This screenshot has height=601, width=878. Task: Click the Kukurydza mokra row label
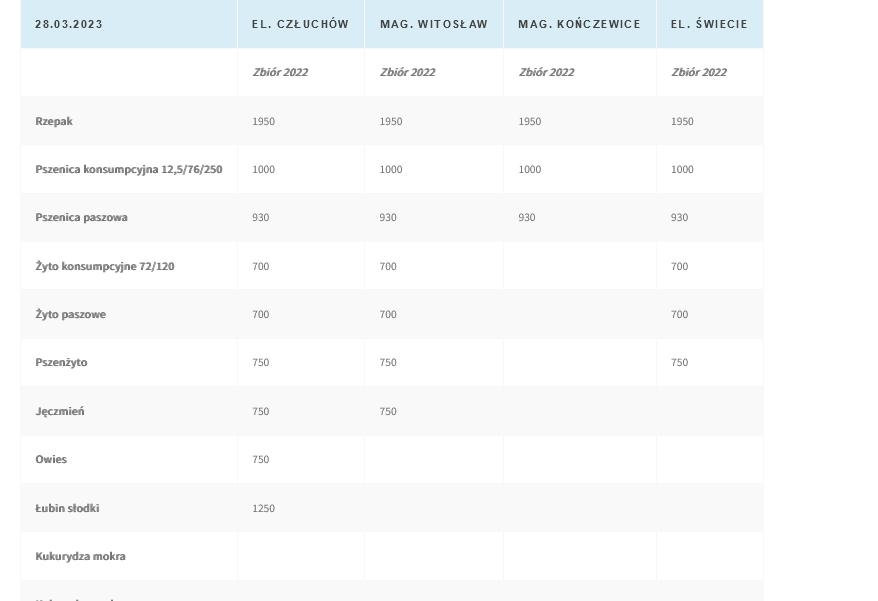[x=80, y=556]
